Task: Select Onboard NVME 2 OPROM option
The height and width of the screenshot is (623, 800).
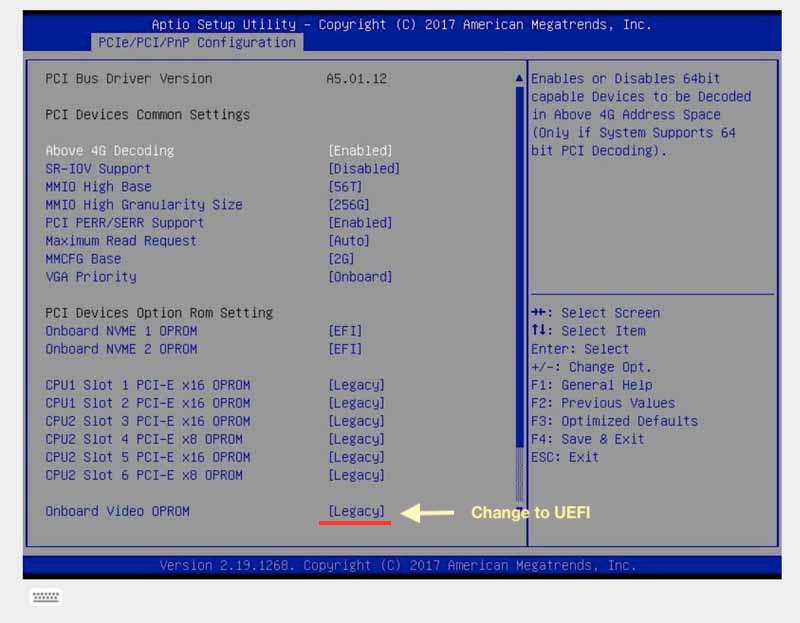Action: coord(121,349)
